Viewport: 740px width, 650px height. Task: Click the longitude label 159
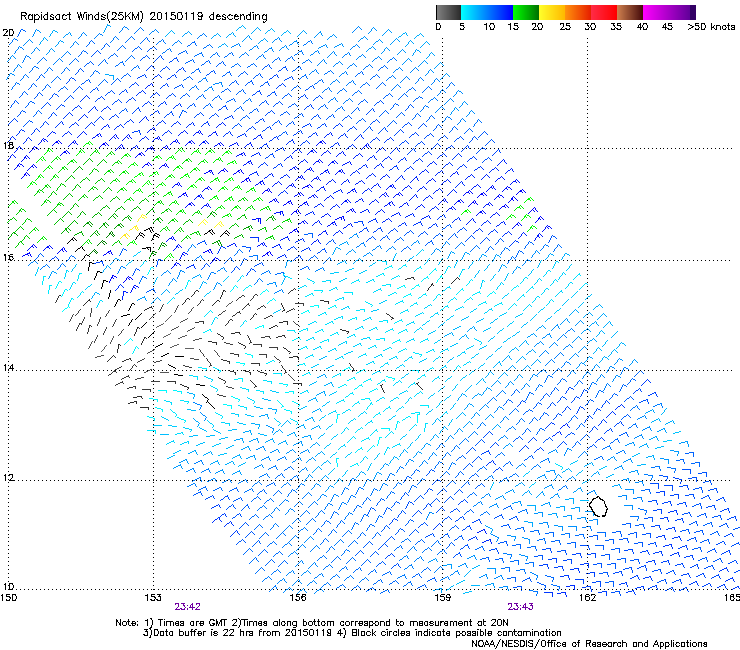coord(443,598)
